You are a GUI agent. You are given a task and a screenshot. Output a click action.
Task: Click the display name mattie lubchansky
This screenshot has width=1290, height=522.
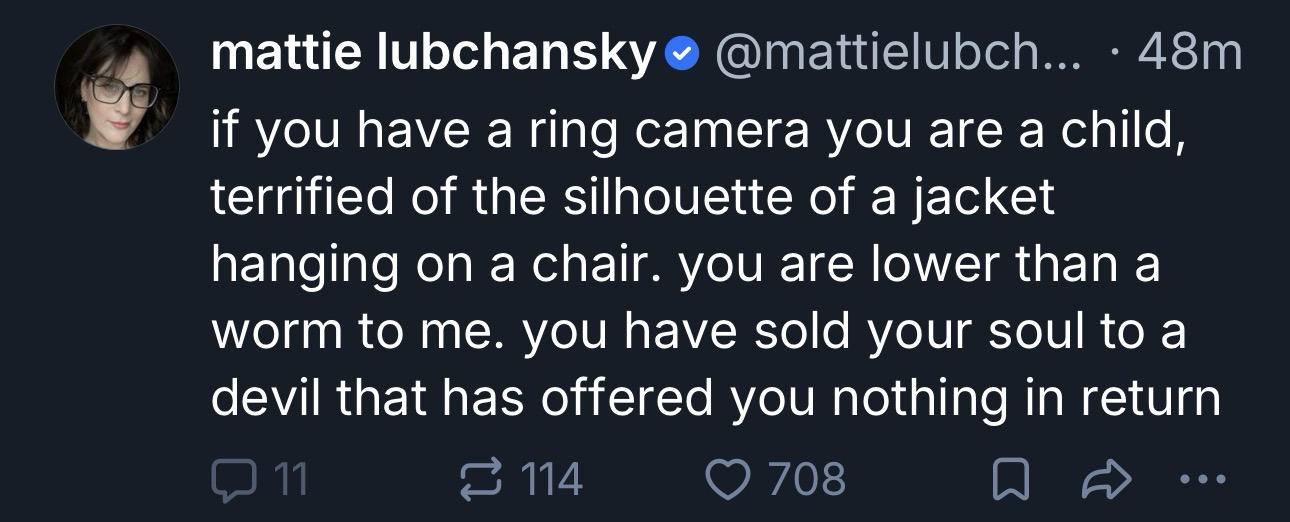click(432, 54)
